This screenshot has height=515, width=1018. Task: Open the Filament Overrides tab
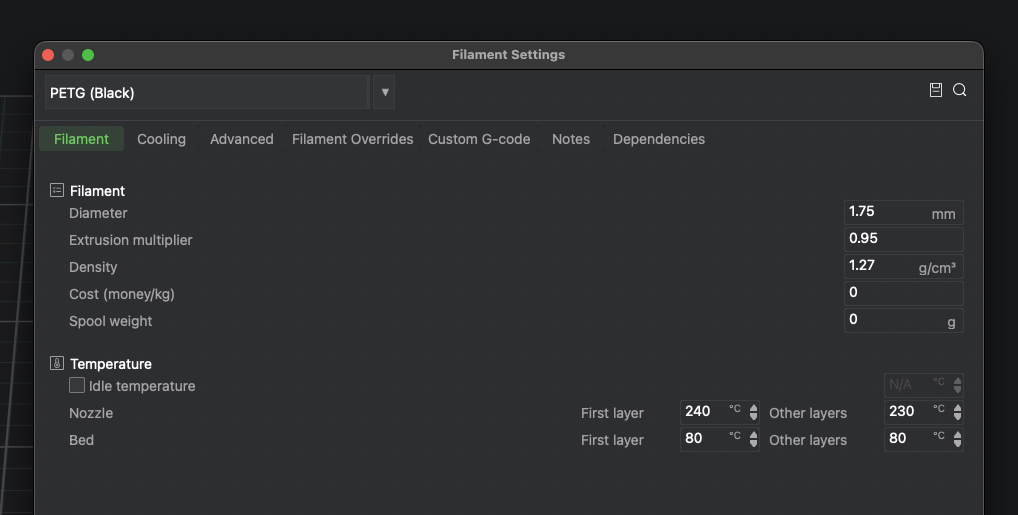(x=353, y=139)
